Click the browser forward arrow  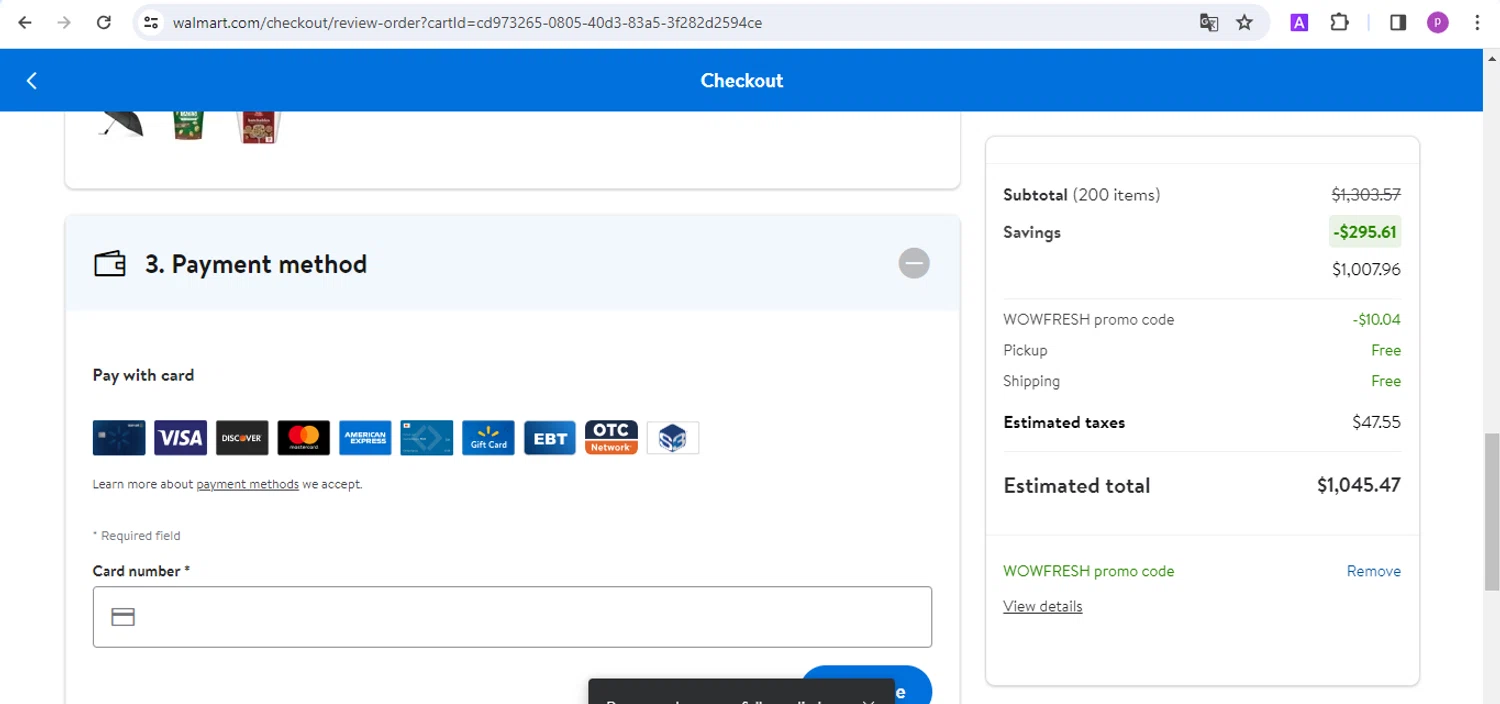[x=64, y=22]
